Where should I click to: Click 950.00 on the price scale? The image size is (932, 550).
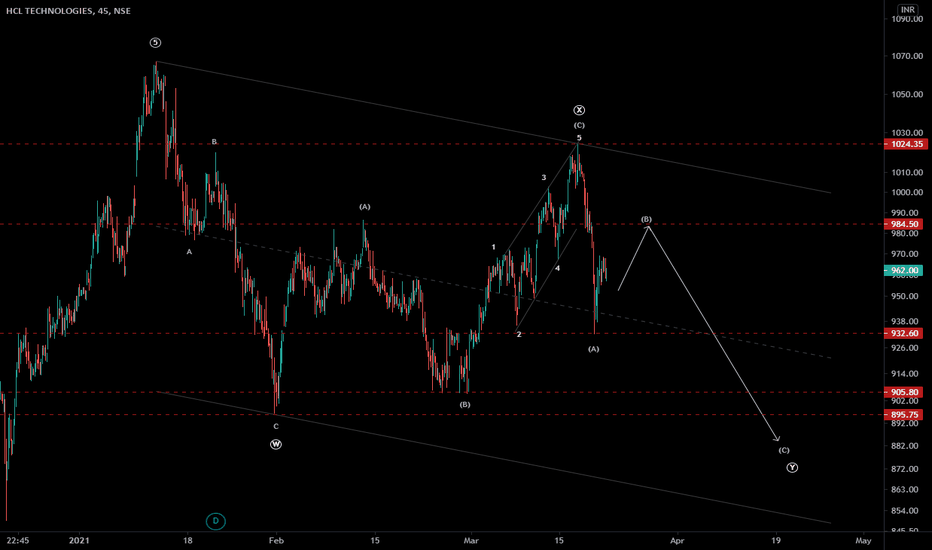pyautogui.click(x=907, y=296)
